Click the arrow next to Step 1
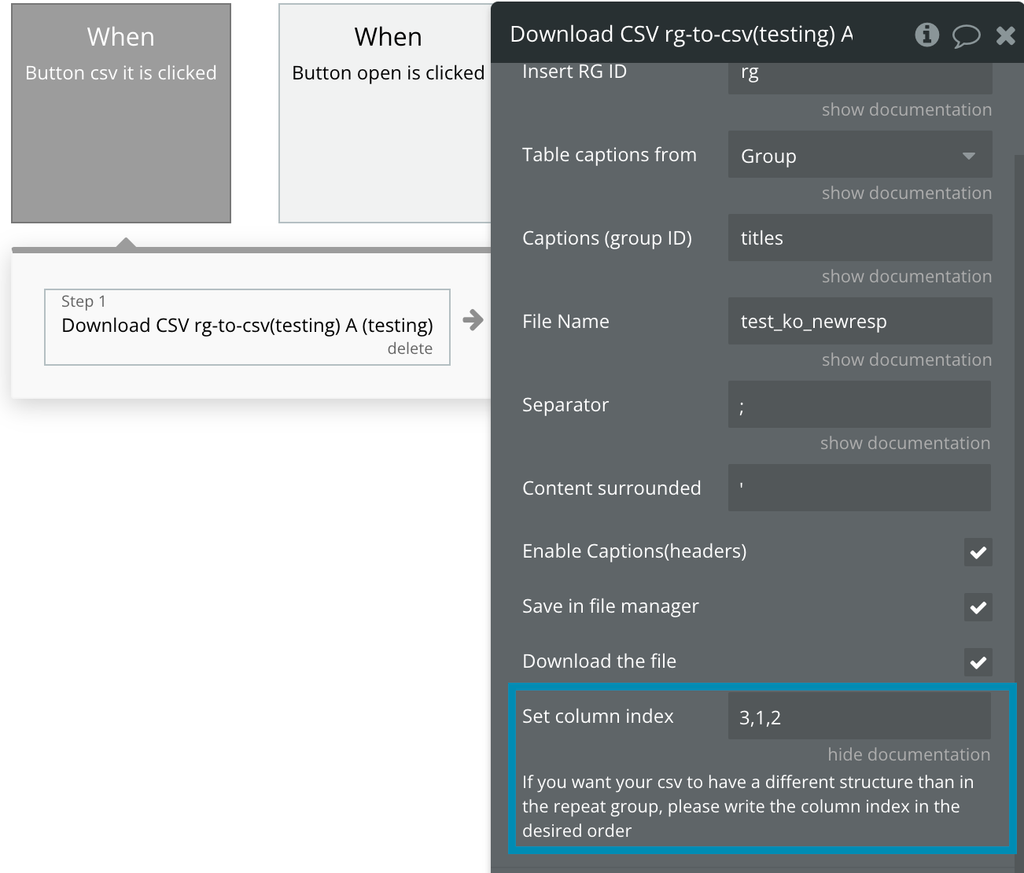This screenshot has height=873, width=1024. pyautogui.click(x=473, y=320)
